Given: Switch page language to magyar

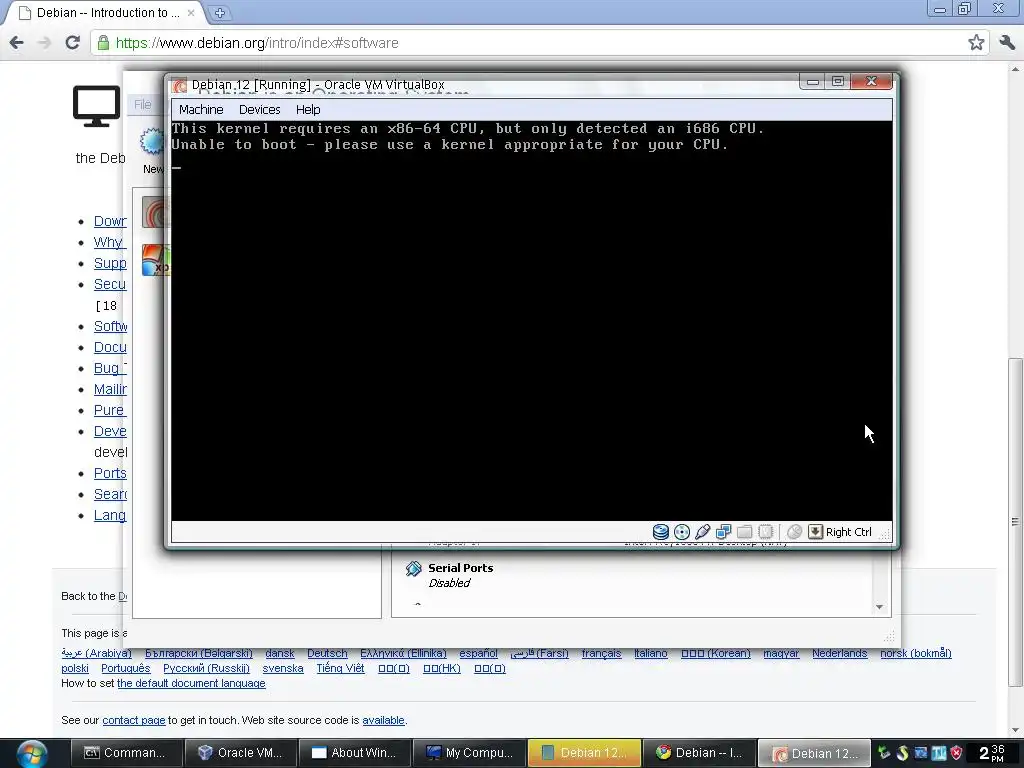Looking at the screenshot, I should 781,653.
